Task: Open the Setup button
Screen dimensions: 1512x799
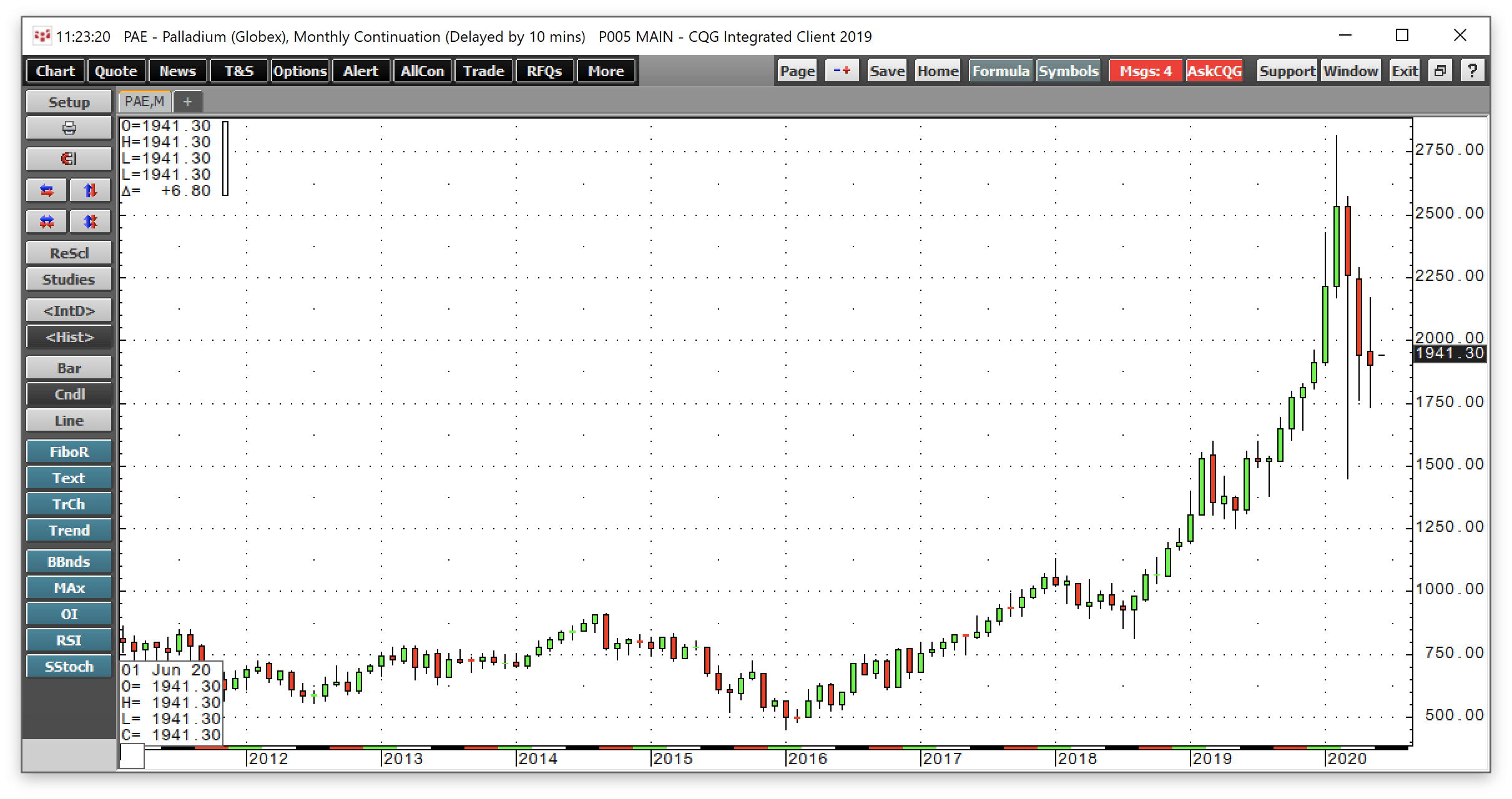Action: pos(69,102)
